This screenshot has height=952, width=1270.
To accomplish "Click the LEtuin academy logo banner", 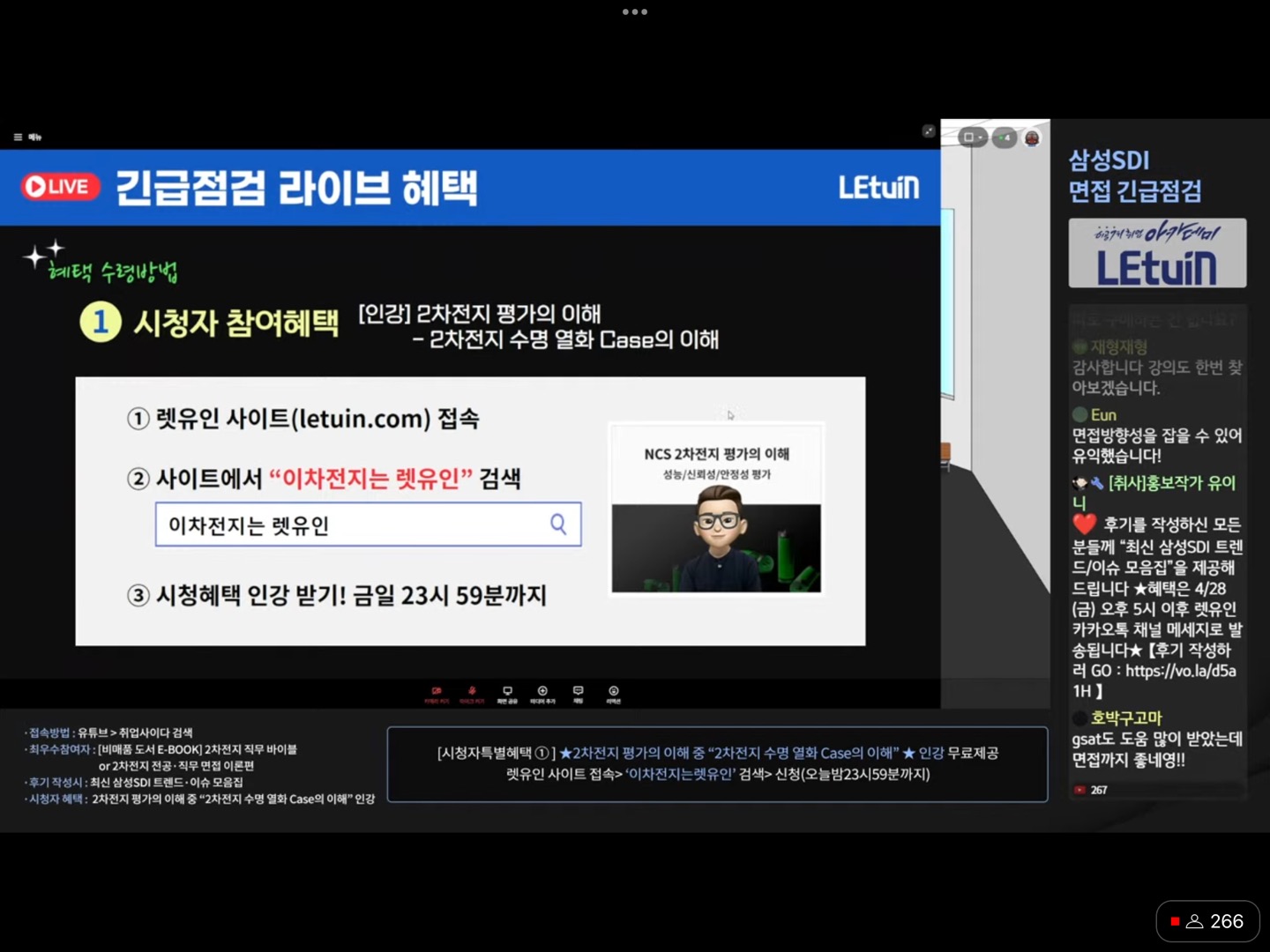I will pyautogui.click(x=1157, y=254).
